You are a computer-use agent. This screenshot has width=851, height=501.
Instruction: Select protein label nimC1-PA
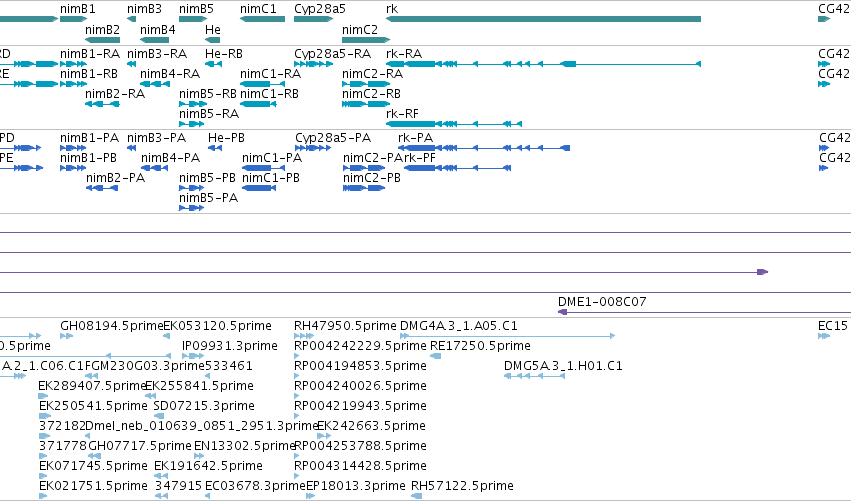click(272, 158)
